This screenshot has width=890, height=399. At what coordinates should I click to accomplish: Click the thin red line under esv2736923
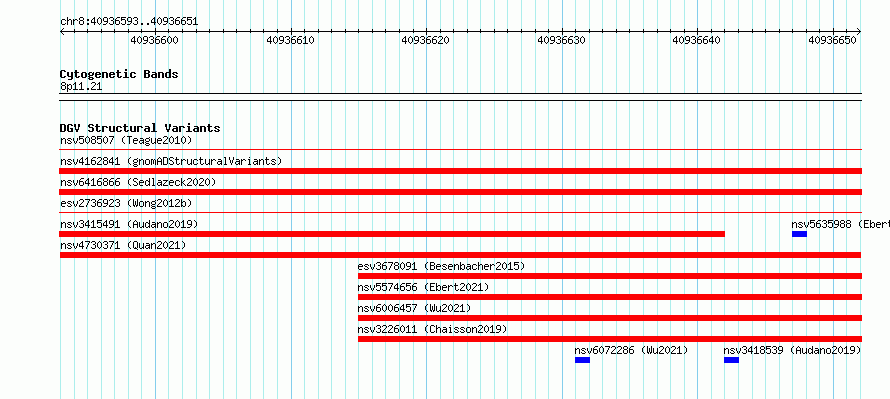(x=461, y=212)
